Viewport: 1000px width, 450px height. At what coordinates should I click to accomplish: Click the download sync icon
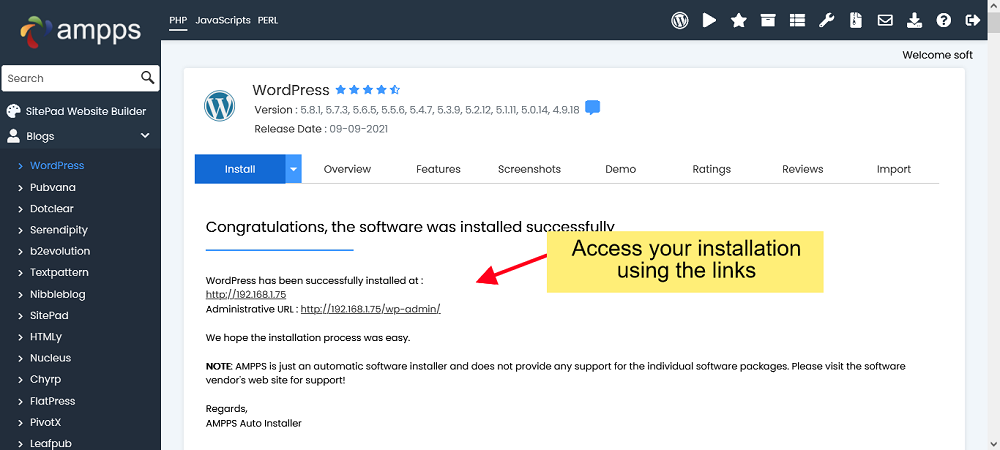coord(915,20)
